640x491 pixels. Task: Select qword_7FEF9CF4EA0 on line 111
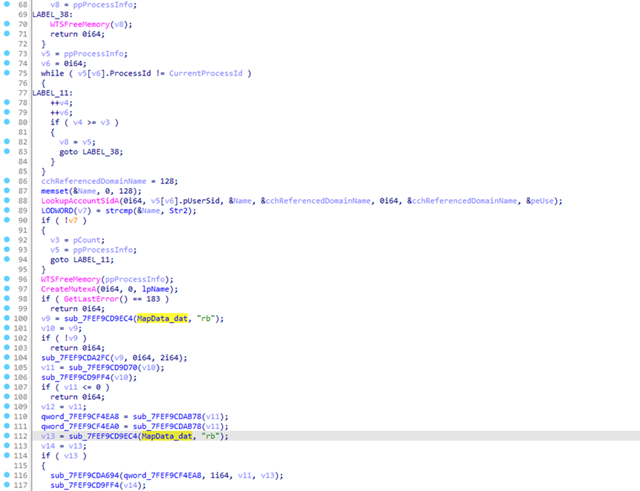pos(80,427)
